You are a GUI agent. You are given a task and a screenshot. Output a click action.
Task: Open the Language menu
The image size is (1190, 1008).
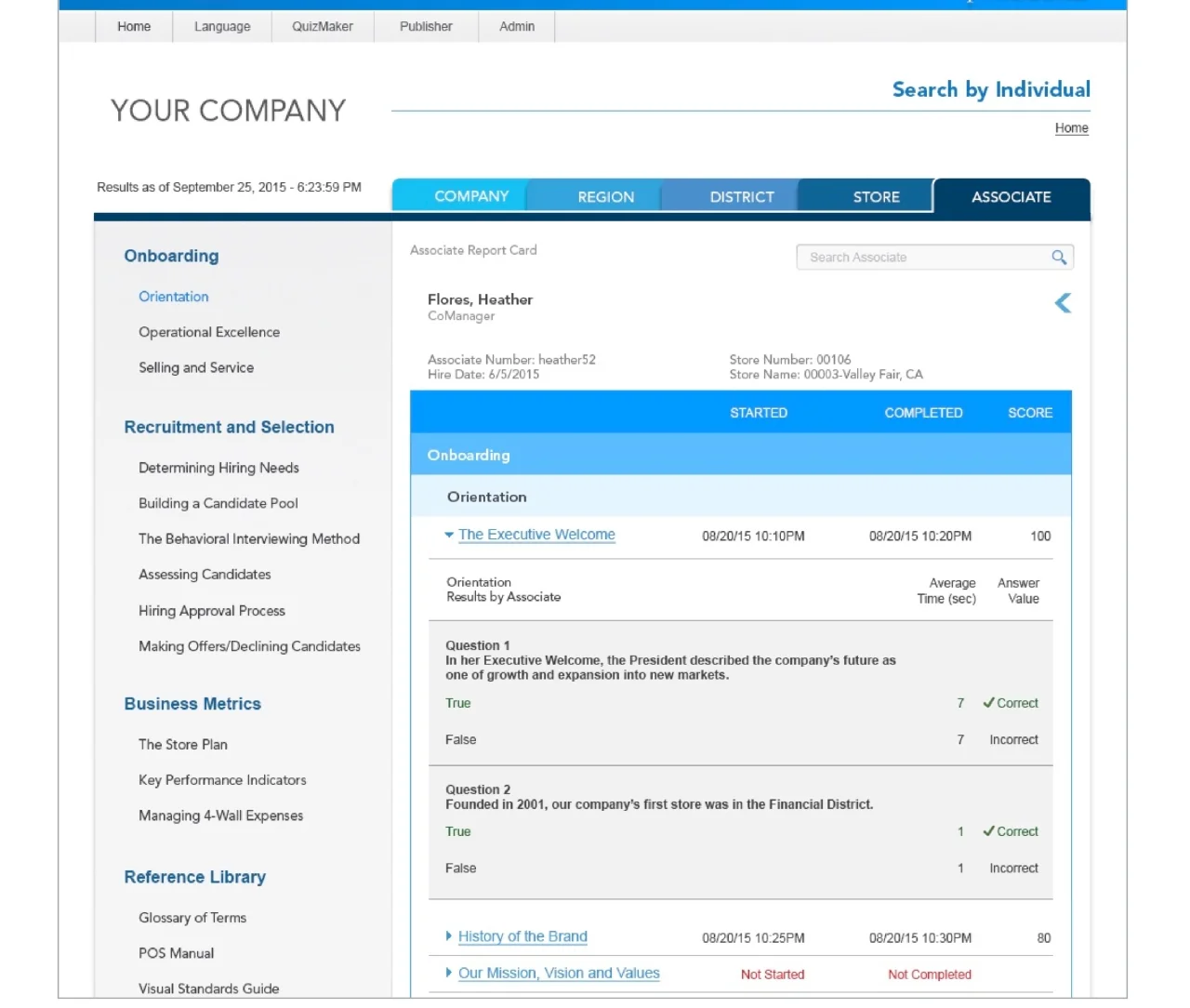click(222, 26)
